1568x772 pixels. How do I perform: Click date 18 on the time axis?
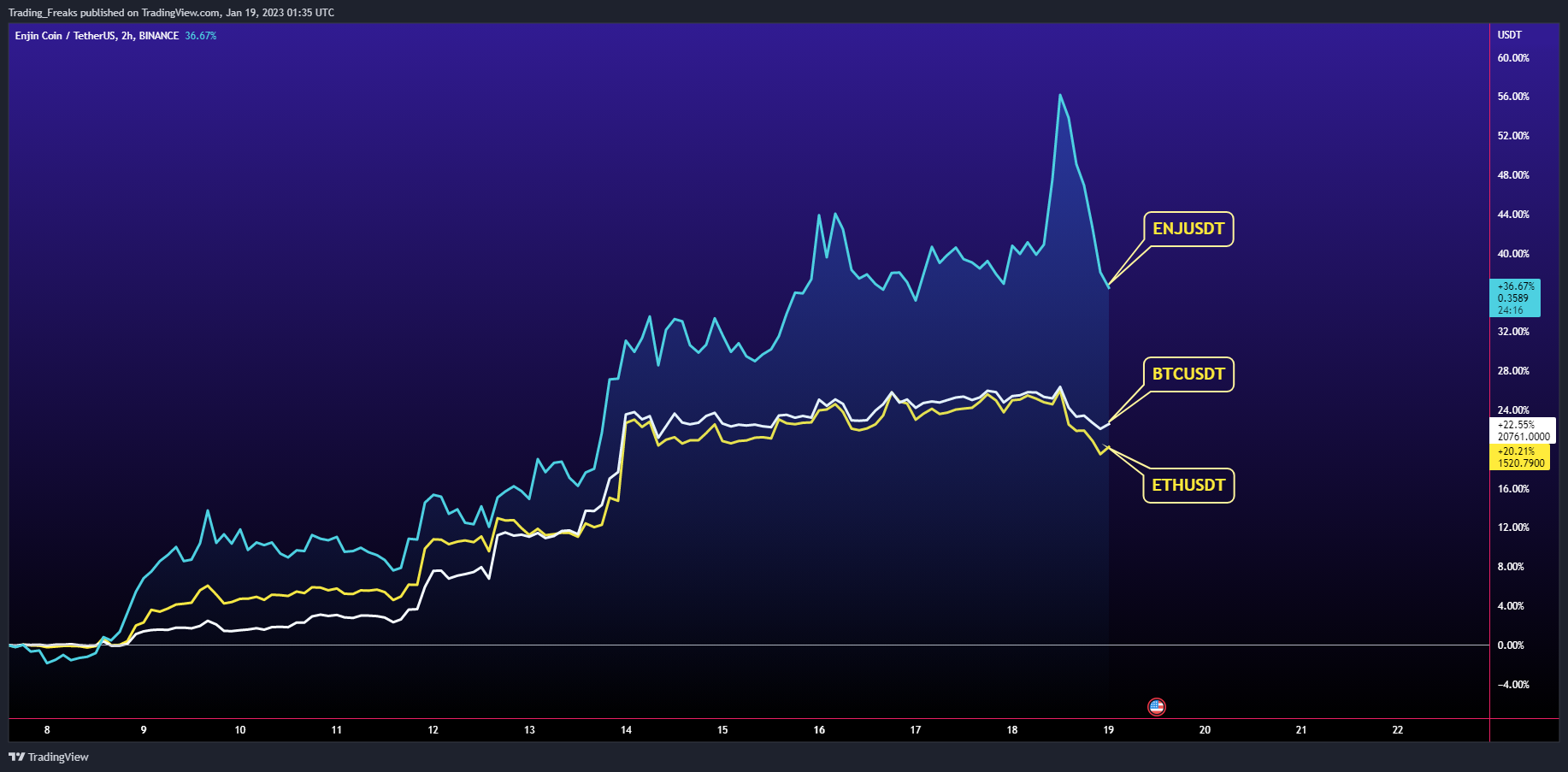[1012, 730]
